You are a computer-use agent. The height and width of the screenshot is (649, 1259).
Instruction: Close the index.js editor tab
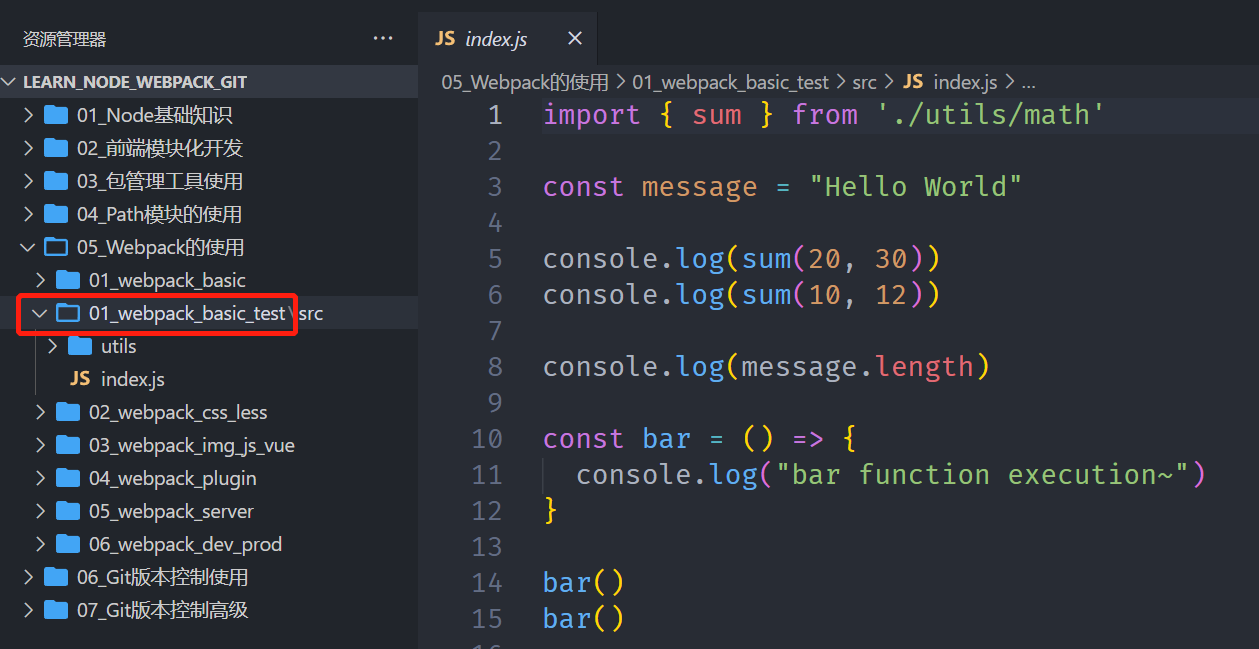pyautogui.click(x=575, y=39)
